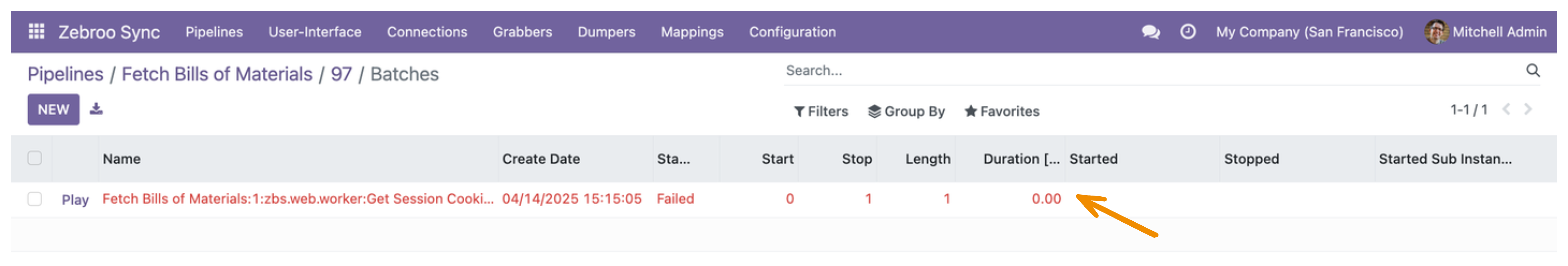Open the activities clock icon
The image size is (1568, 266).
[1187, 31]
